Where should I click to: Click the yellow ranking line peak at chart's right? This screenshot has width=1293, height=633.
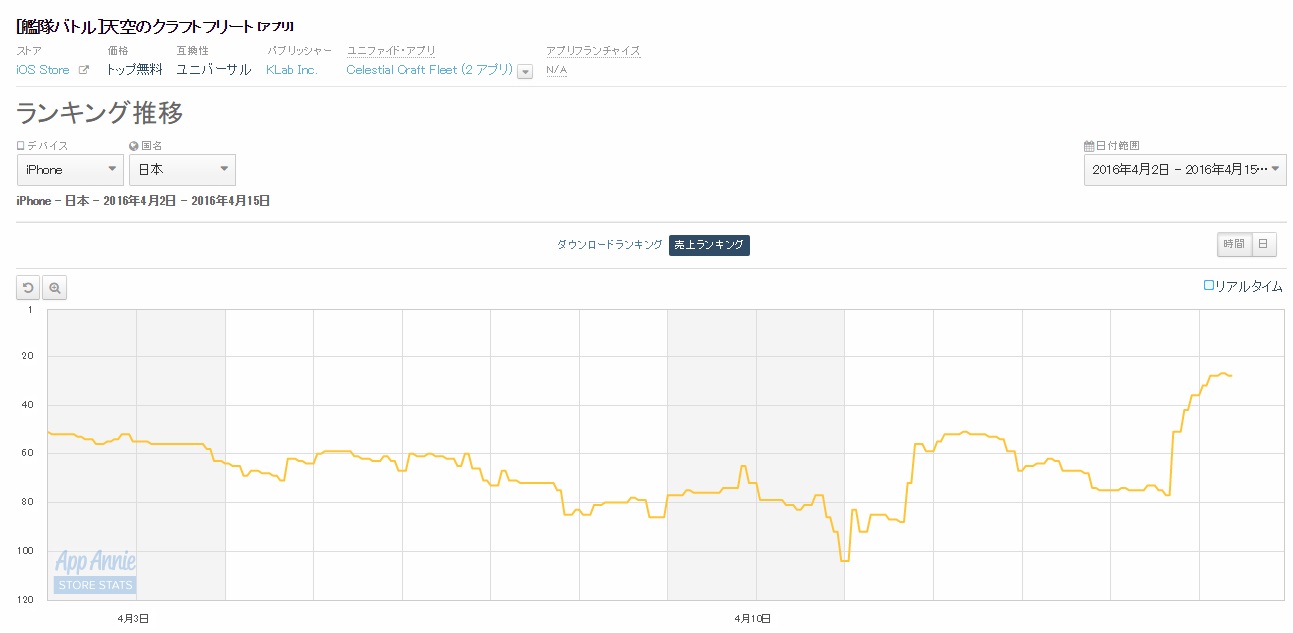tap(1224, 373)
